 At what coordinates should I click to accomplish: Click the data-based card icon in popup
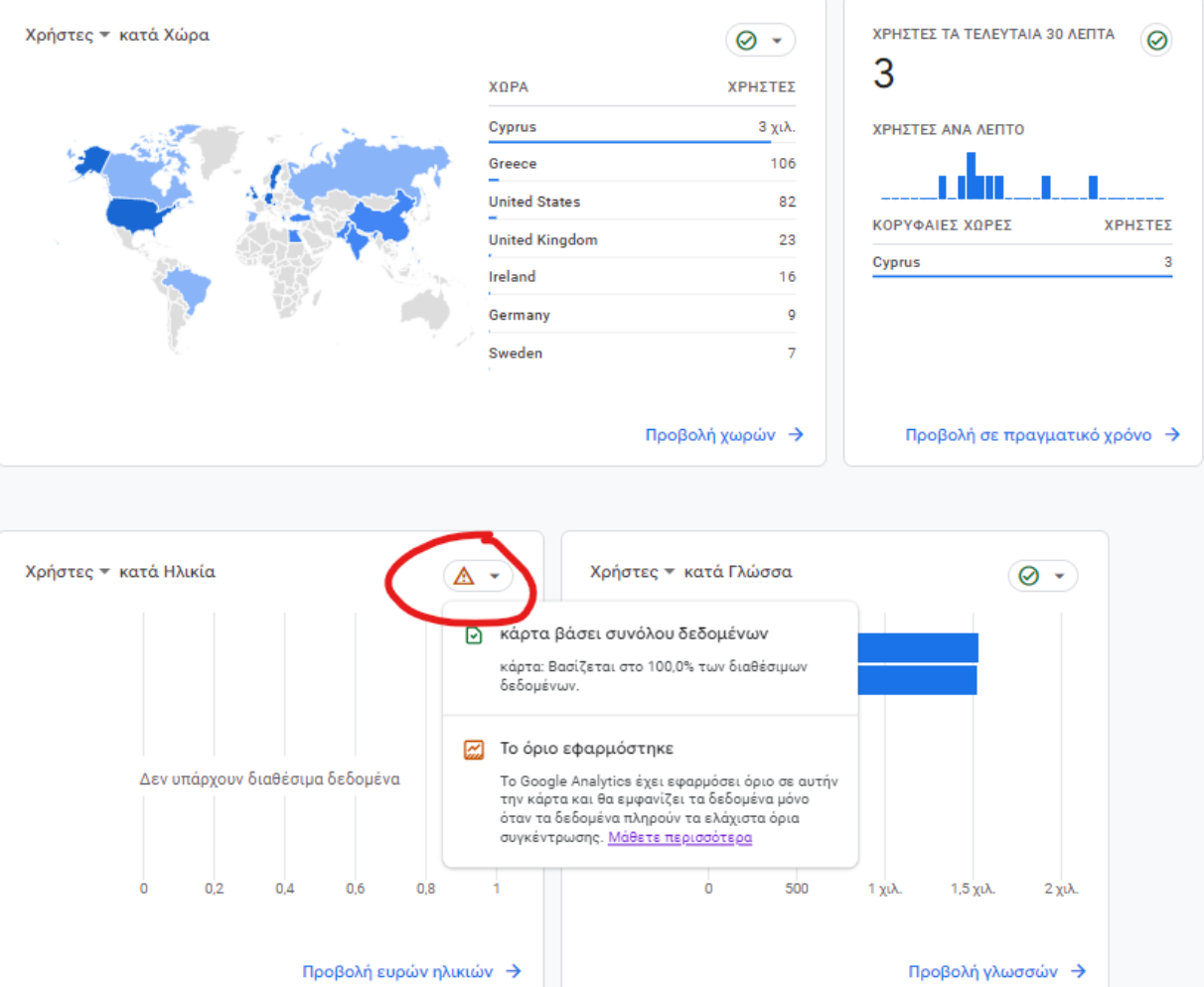[x=474, y=635]
